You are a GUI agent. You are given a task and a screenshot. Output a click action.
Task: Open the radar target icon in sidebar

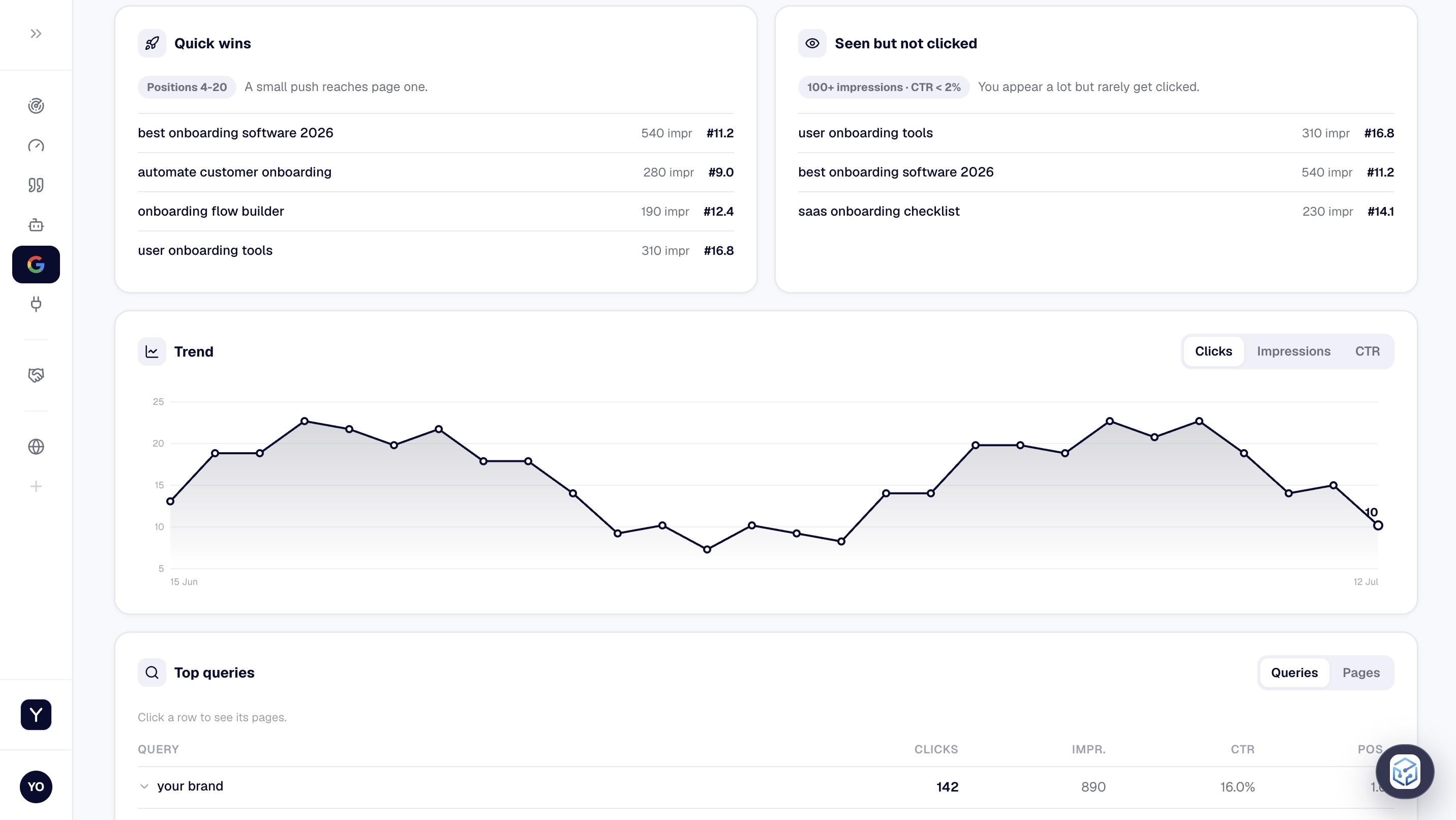(36, 106)
